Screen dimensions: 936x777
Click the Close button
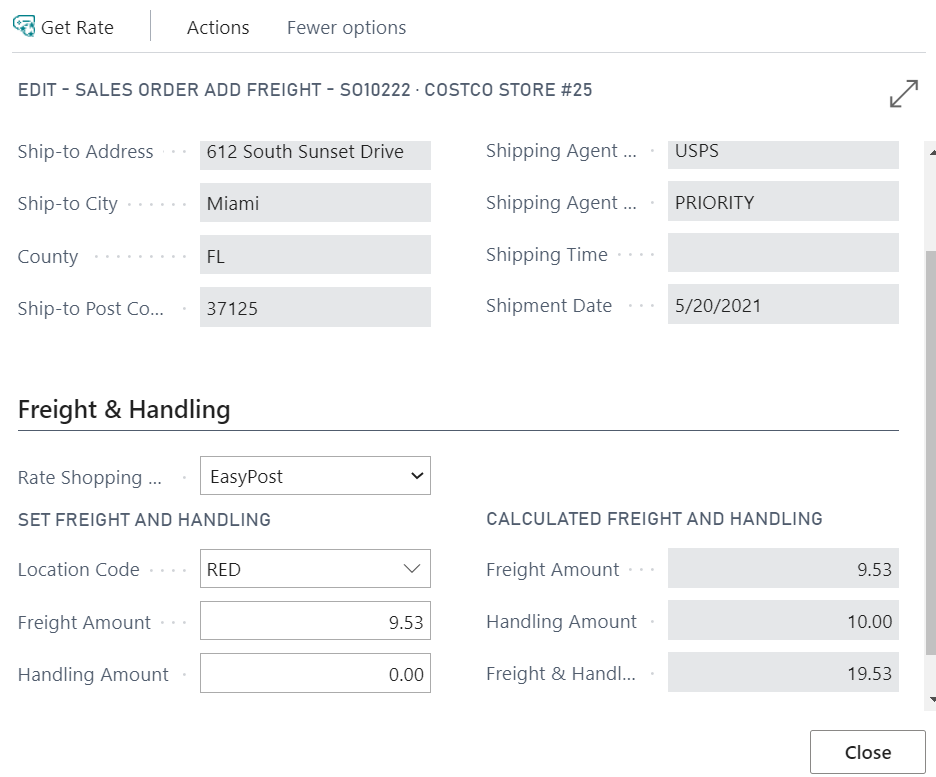tap(867, 752)
